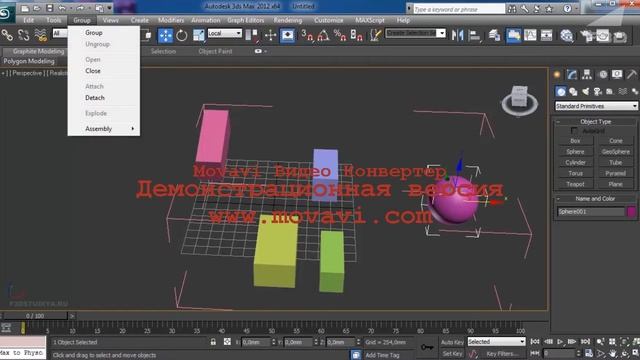Activate the Select and Move tool
This screenshot has width=640, height=360.
[165, 36]
